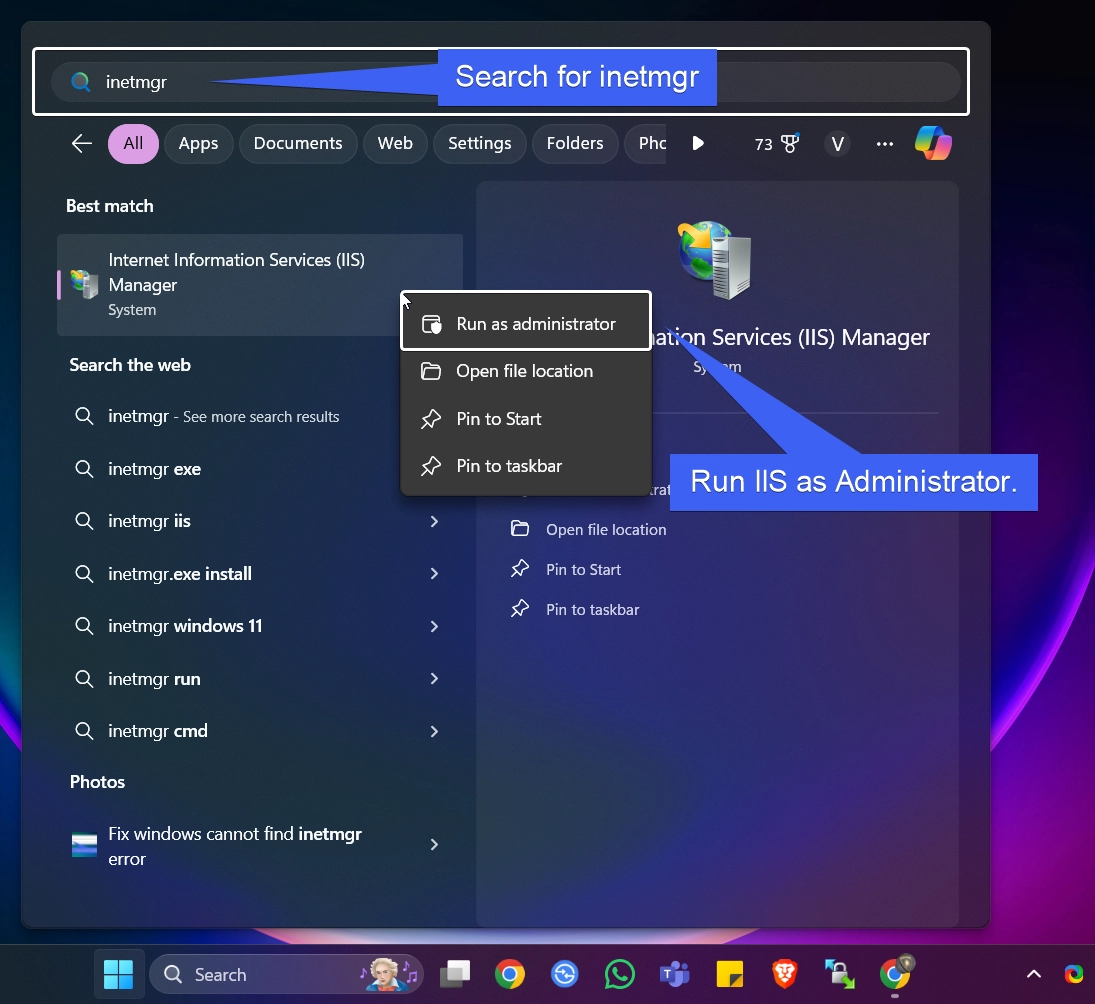Click the large IIS Manager globe-server icon

point(716,260)
